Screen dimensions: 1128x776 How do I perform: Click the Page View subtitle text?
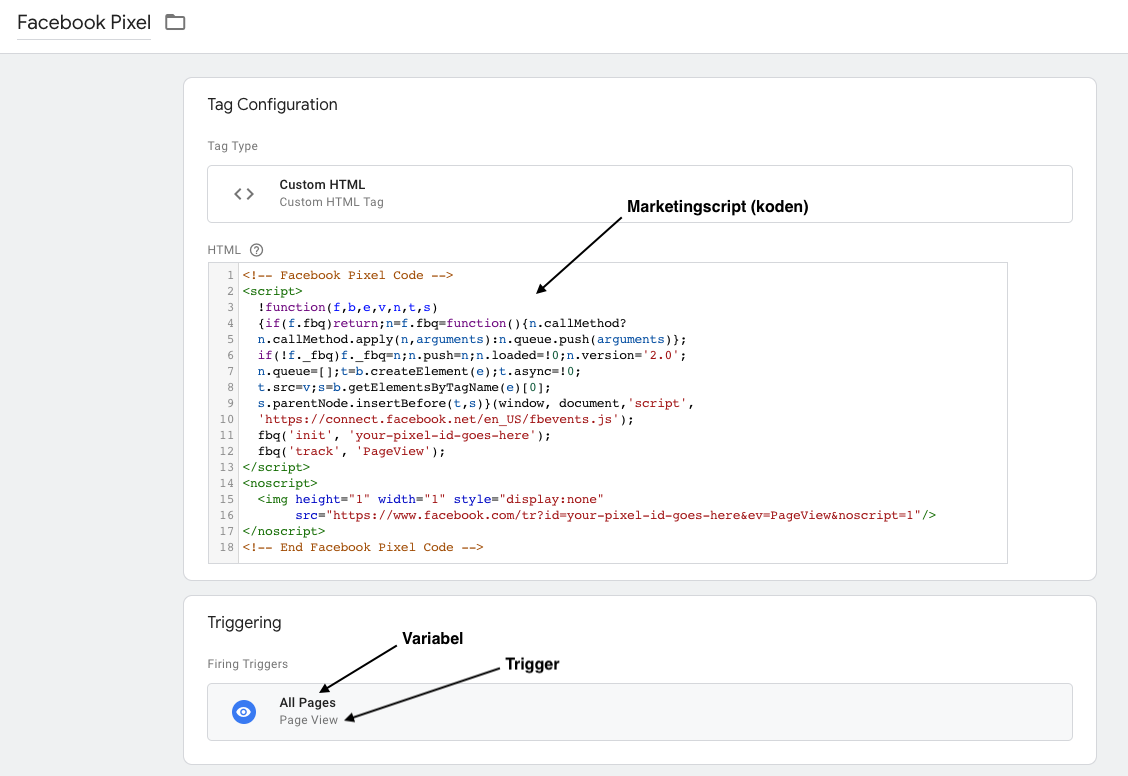pos(309,720)
